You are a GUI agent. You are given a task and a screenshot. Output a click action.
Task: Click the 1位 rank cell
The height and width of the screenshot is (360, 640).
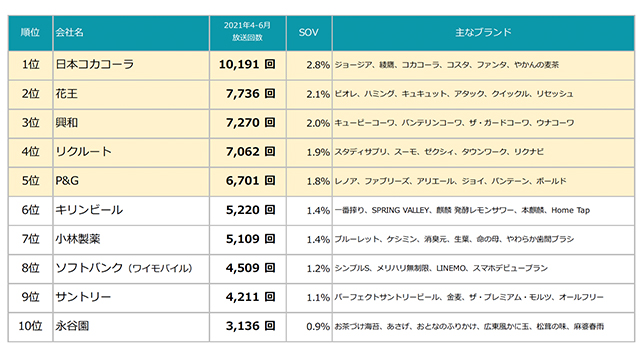click(x=31, y=64)
